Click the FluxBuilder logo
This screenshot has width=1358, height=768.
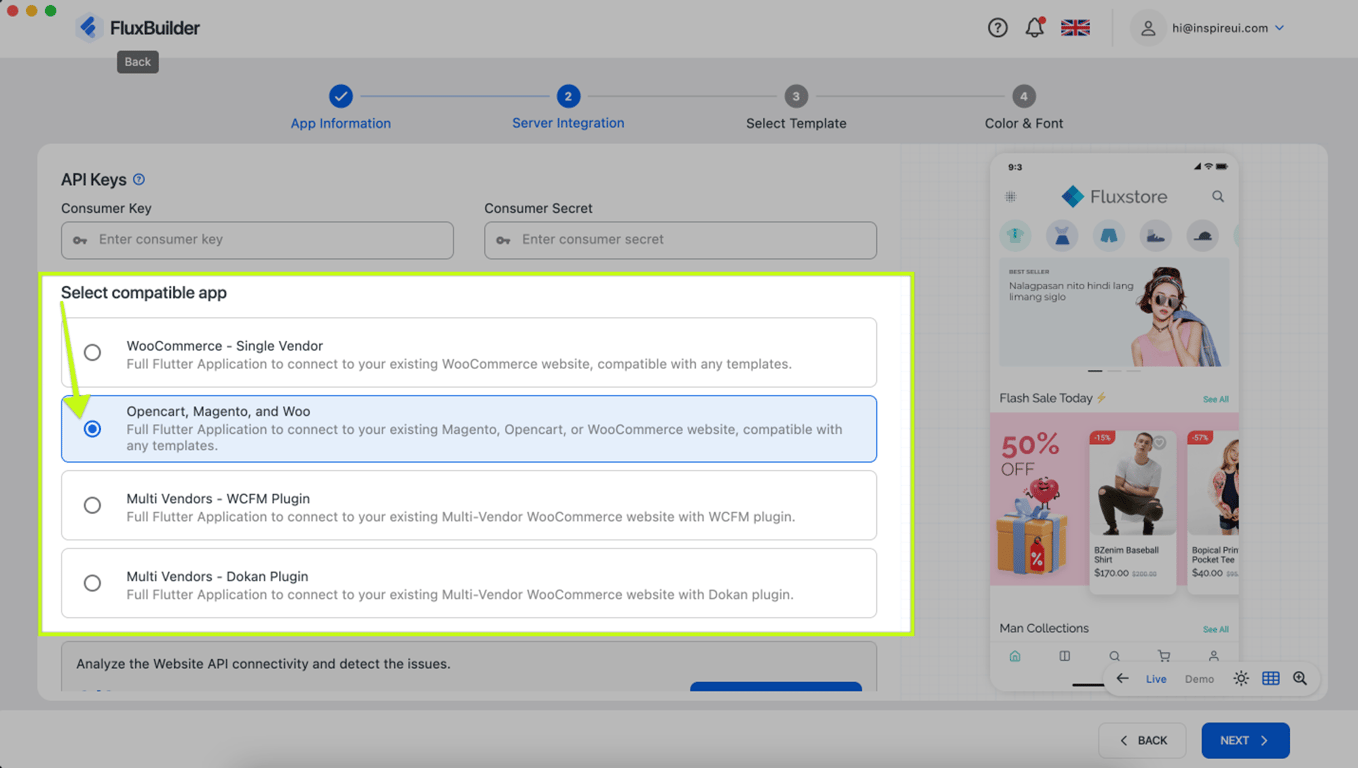pos(138,28)
